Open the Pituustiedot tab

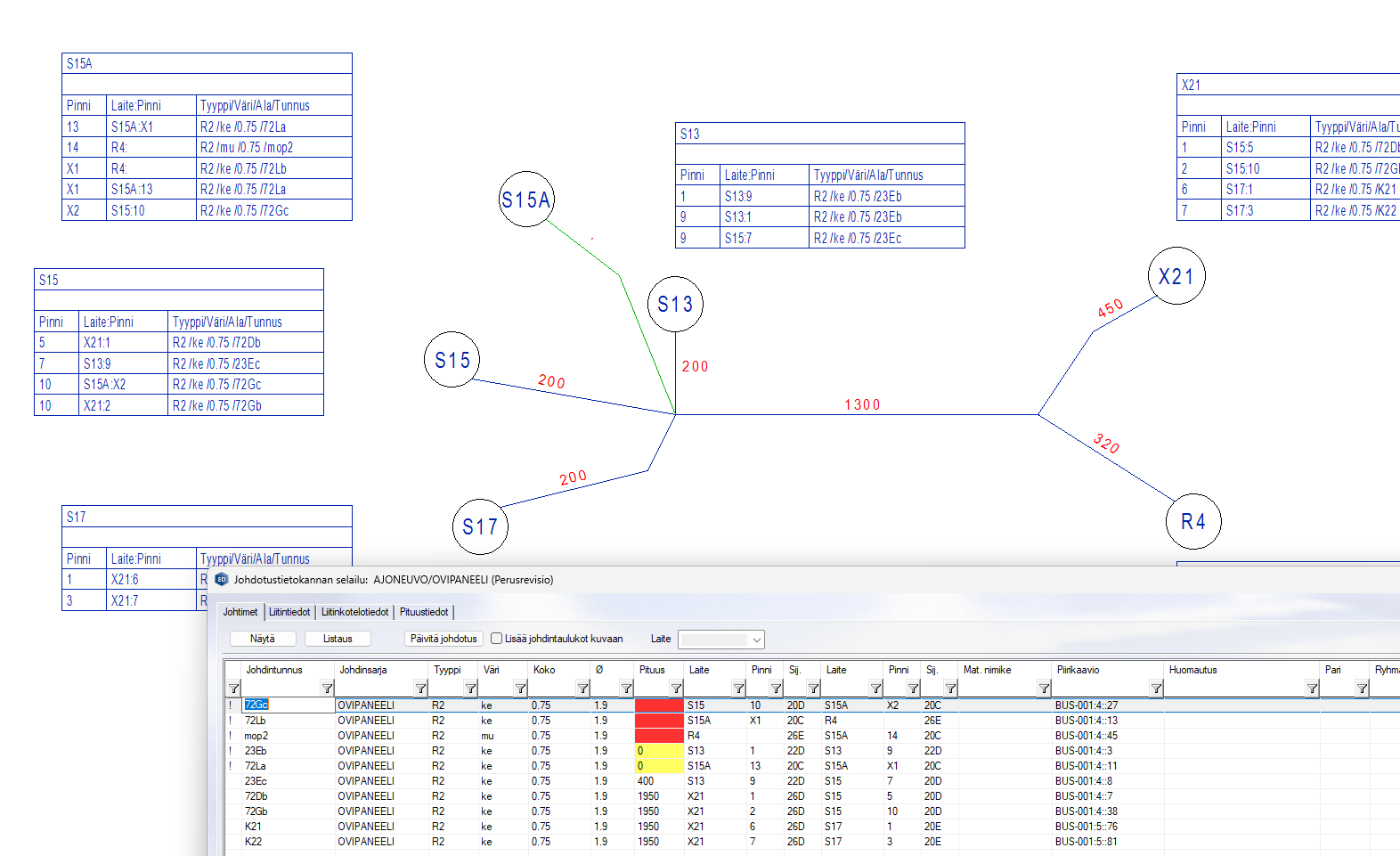pos(424,612)
